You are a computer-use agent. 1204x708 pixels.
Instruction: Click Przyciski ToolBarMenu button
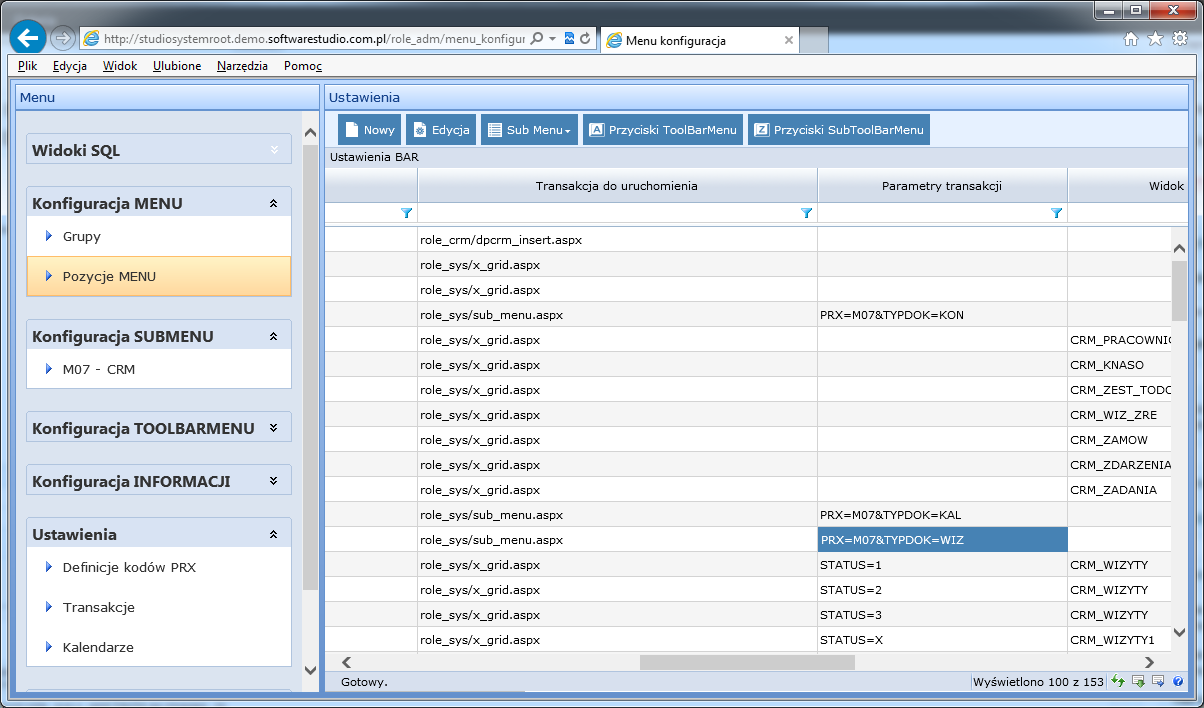coord(663,130)
